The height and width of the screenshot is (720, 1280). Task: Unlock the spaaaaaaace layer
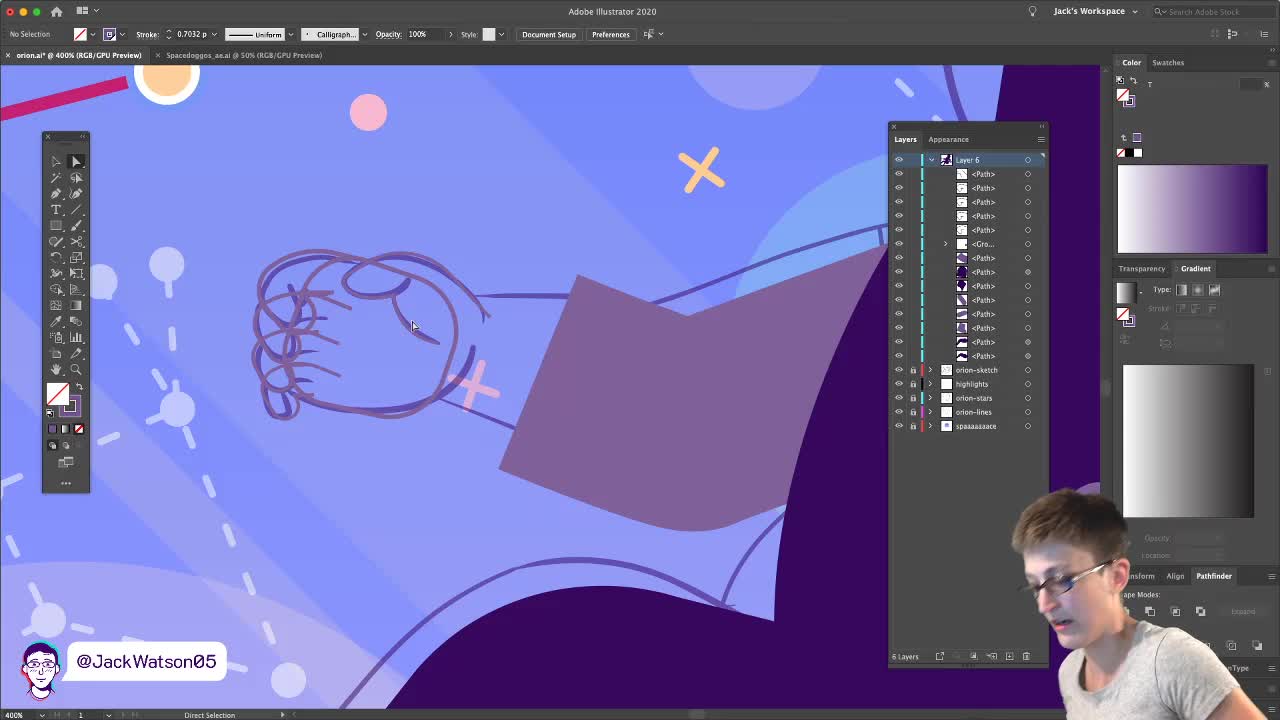coord(914,426)
